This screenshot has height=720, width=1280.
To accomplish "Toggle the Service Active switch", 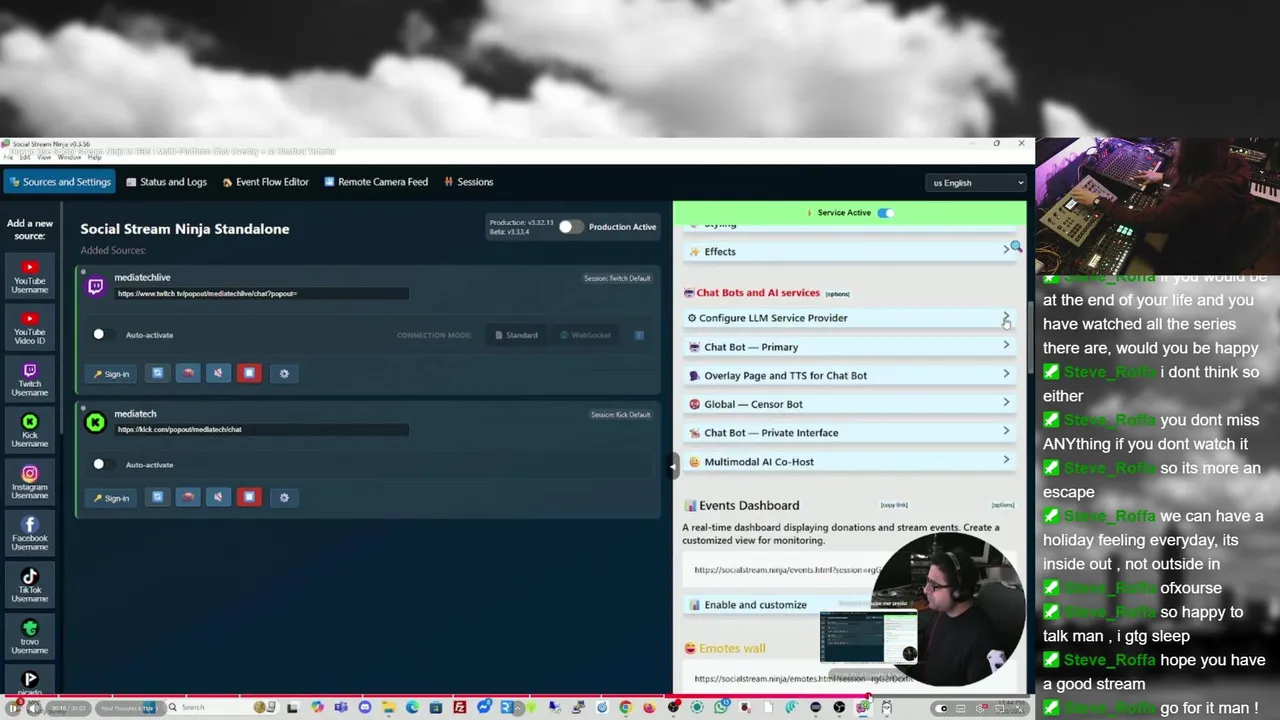I will (x=886, y=212).
